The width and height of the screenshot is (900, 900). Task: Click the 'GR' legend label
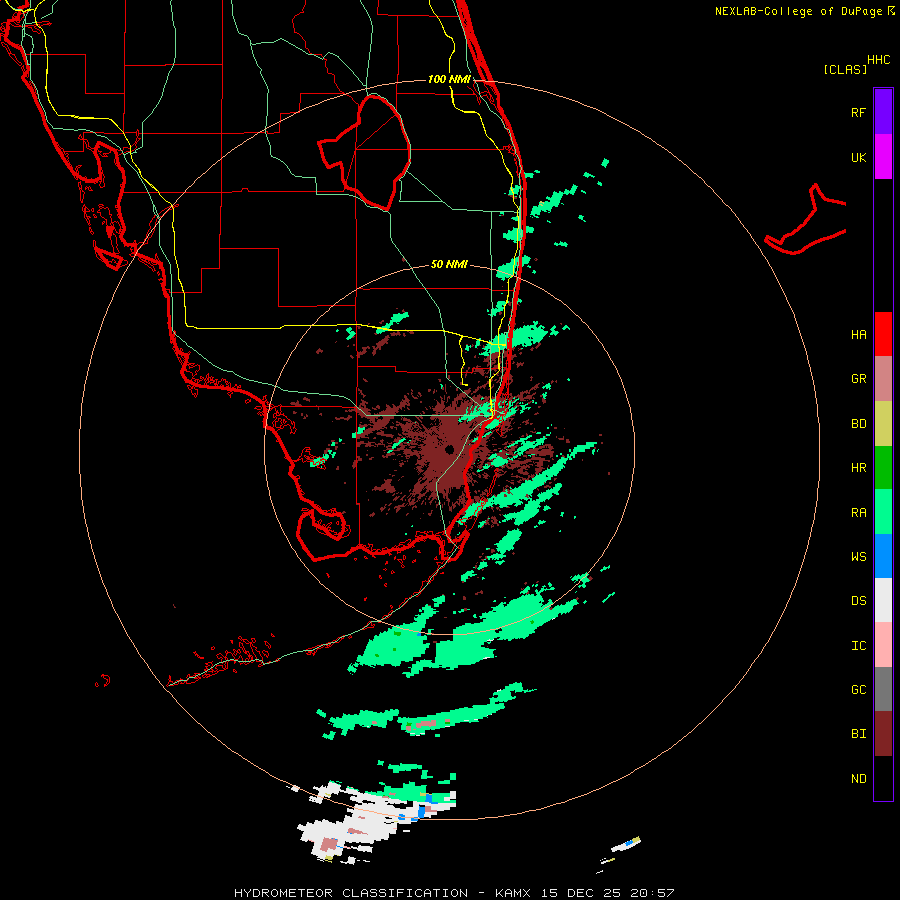tap(858, 379)
